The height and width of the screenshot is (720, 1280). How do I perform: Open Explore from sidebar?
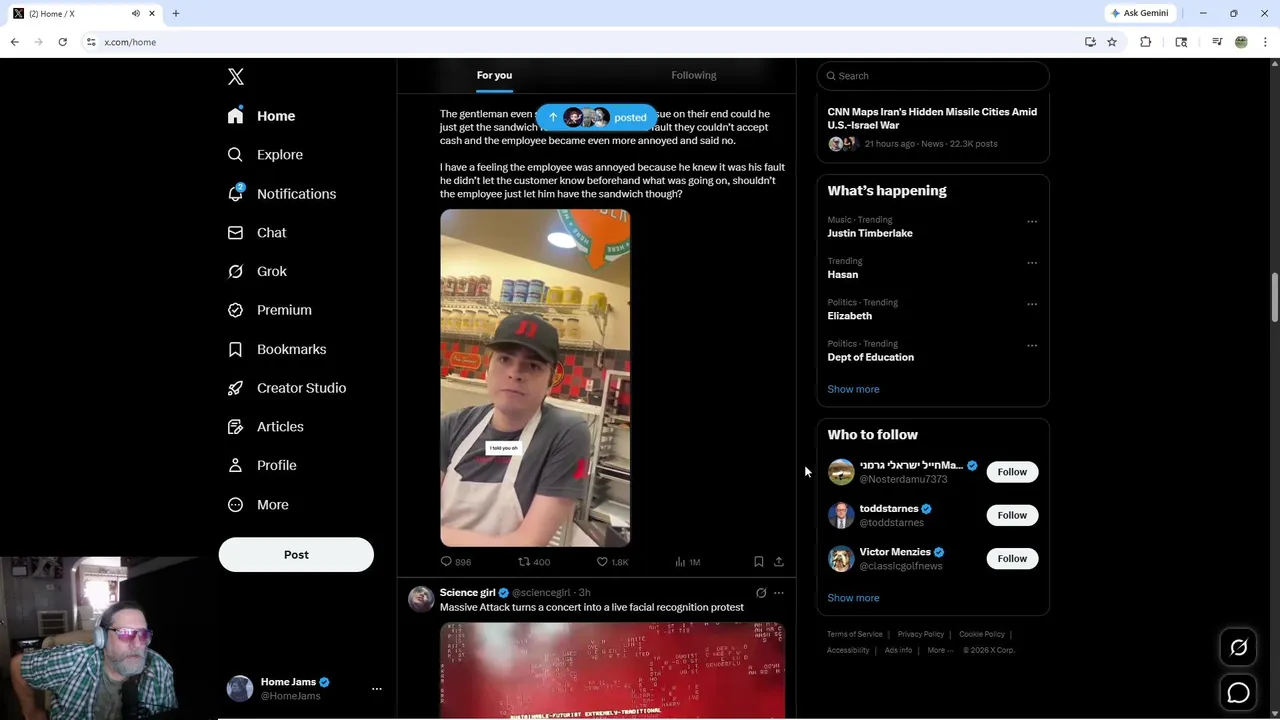click(x=266, y=155)
